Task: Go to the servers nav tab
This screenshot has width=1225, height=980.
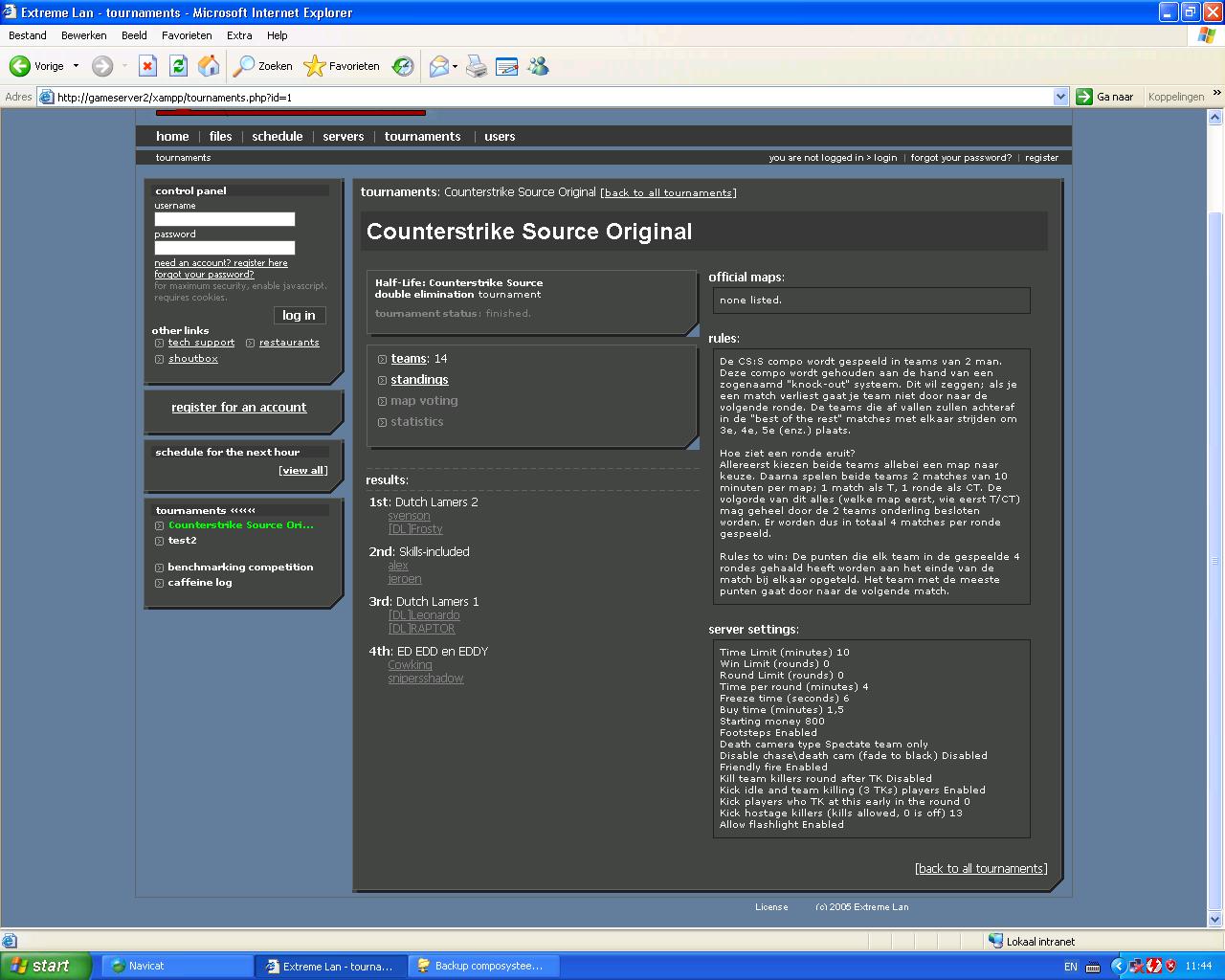Action: (344, 136)
